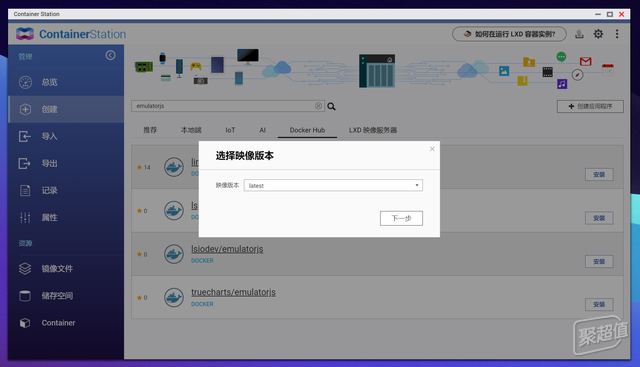Image resolution: width=640 pixels, height=367 pixels.
Task: Click the 导入 arrow icon
Action: (x=24, y=136)
